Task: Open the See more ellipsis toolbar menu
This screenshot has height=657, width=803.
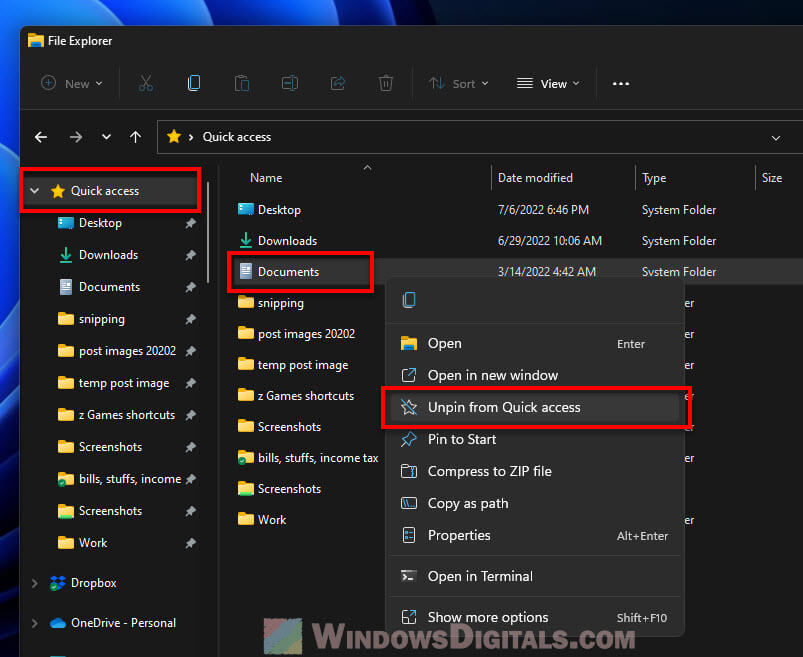Action: coord(620,84)
